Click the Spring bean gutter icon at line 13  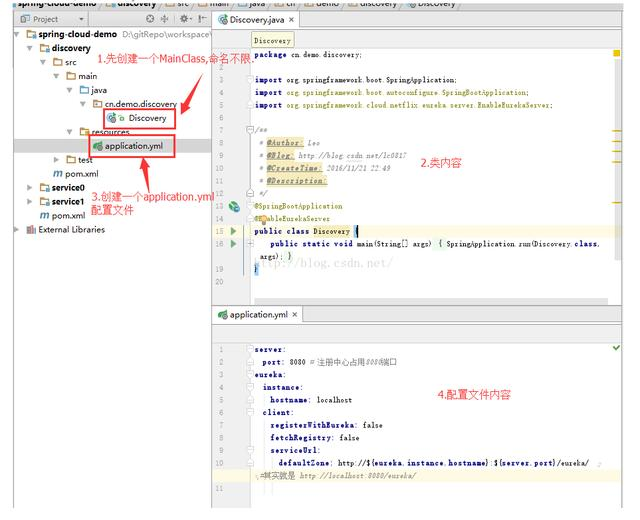(234, 207)
